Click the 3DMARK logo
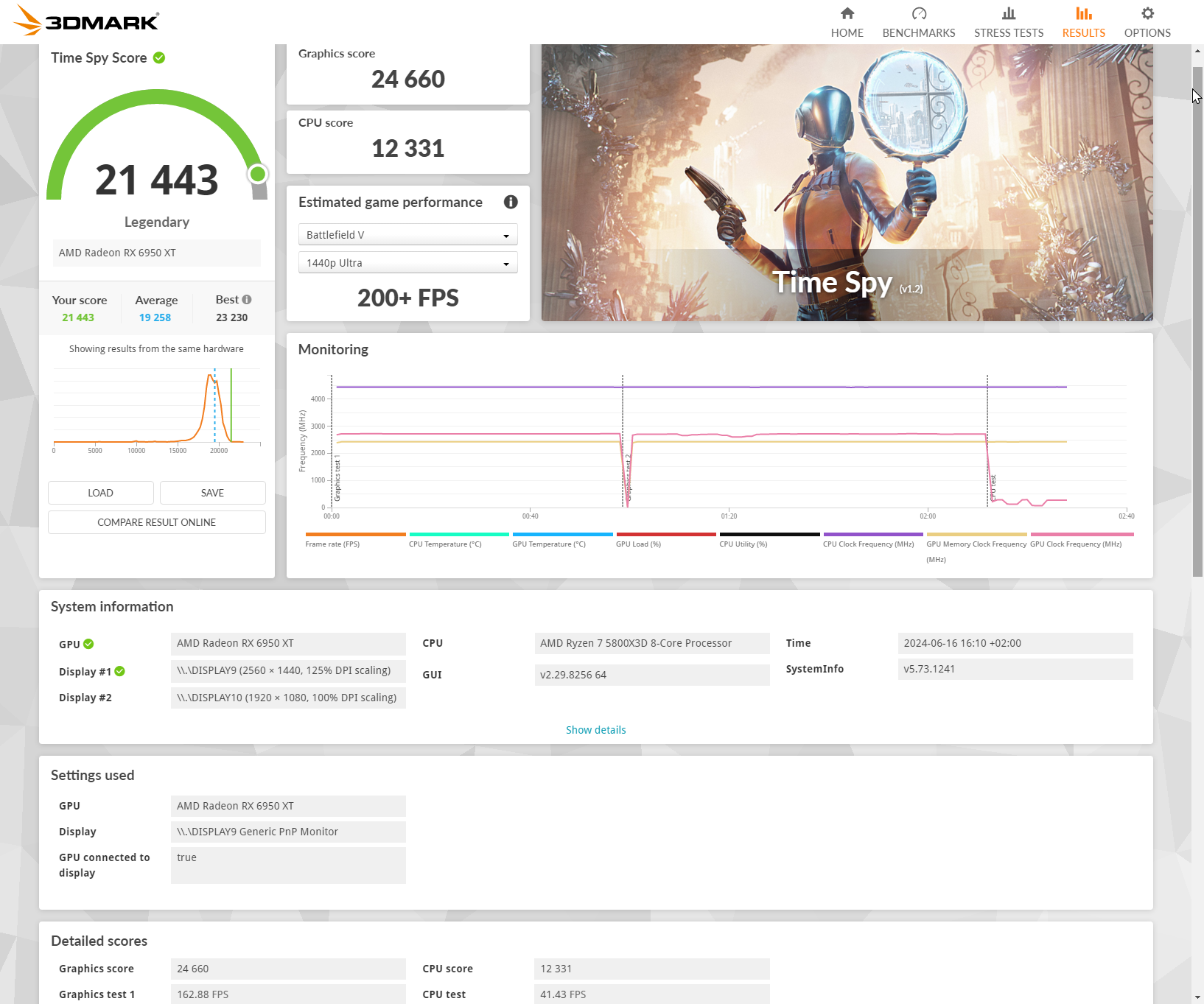Viewport: 1204px width, 1004px height. coord(86,21)
